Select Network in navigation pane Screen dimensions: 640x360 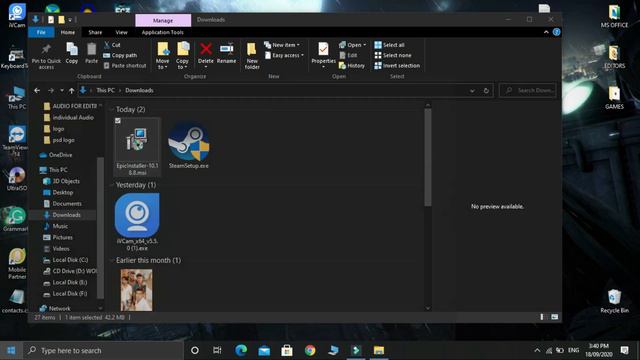tap(55, 308)
